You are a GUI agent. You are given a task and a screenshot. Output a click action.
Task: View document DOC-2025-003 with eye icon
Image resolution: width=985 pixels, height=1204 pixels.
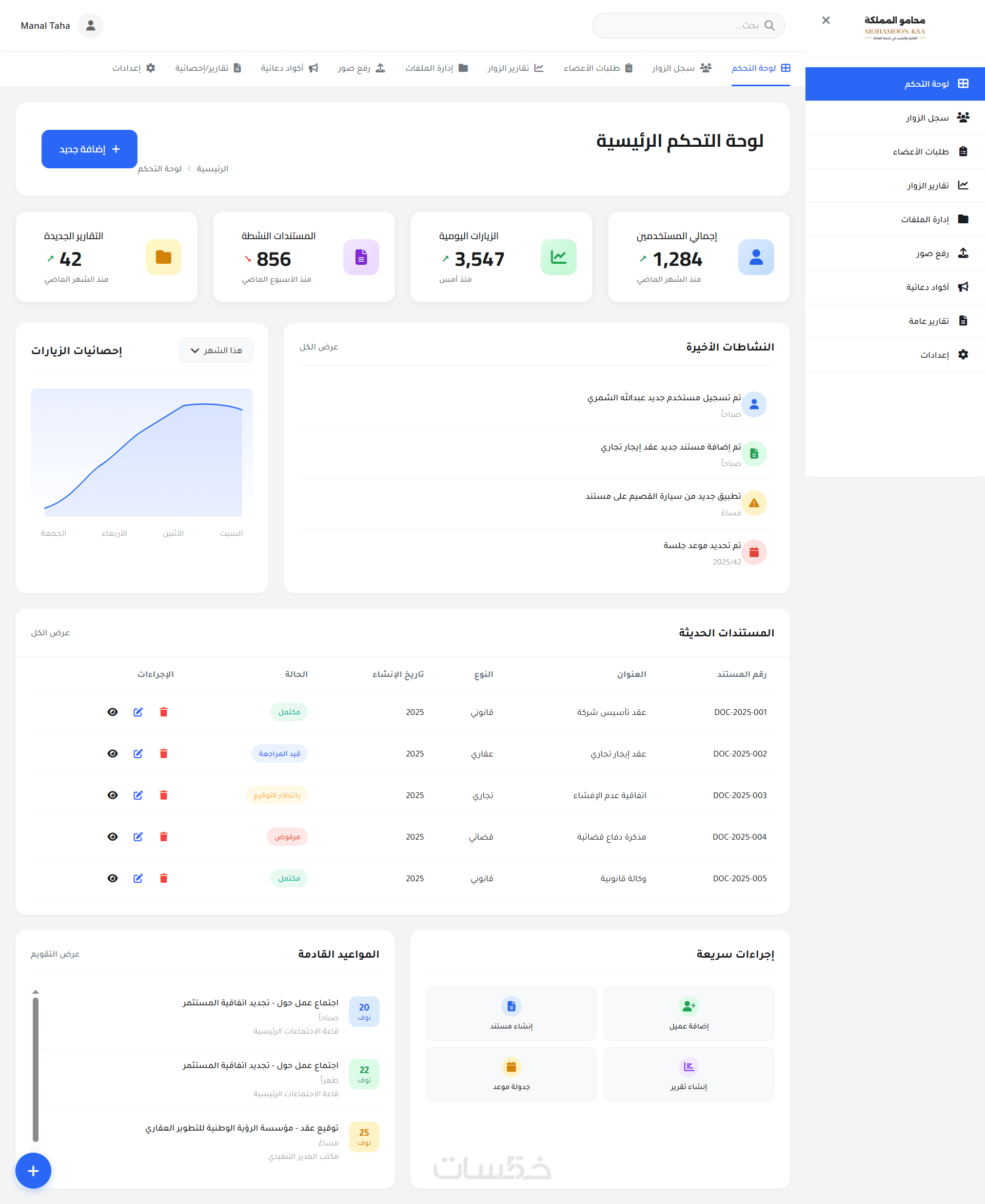click(x=112, y=795)
